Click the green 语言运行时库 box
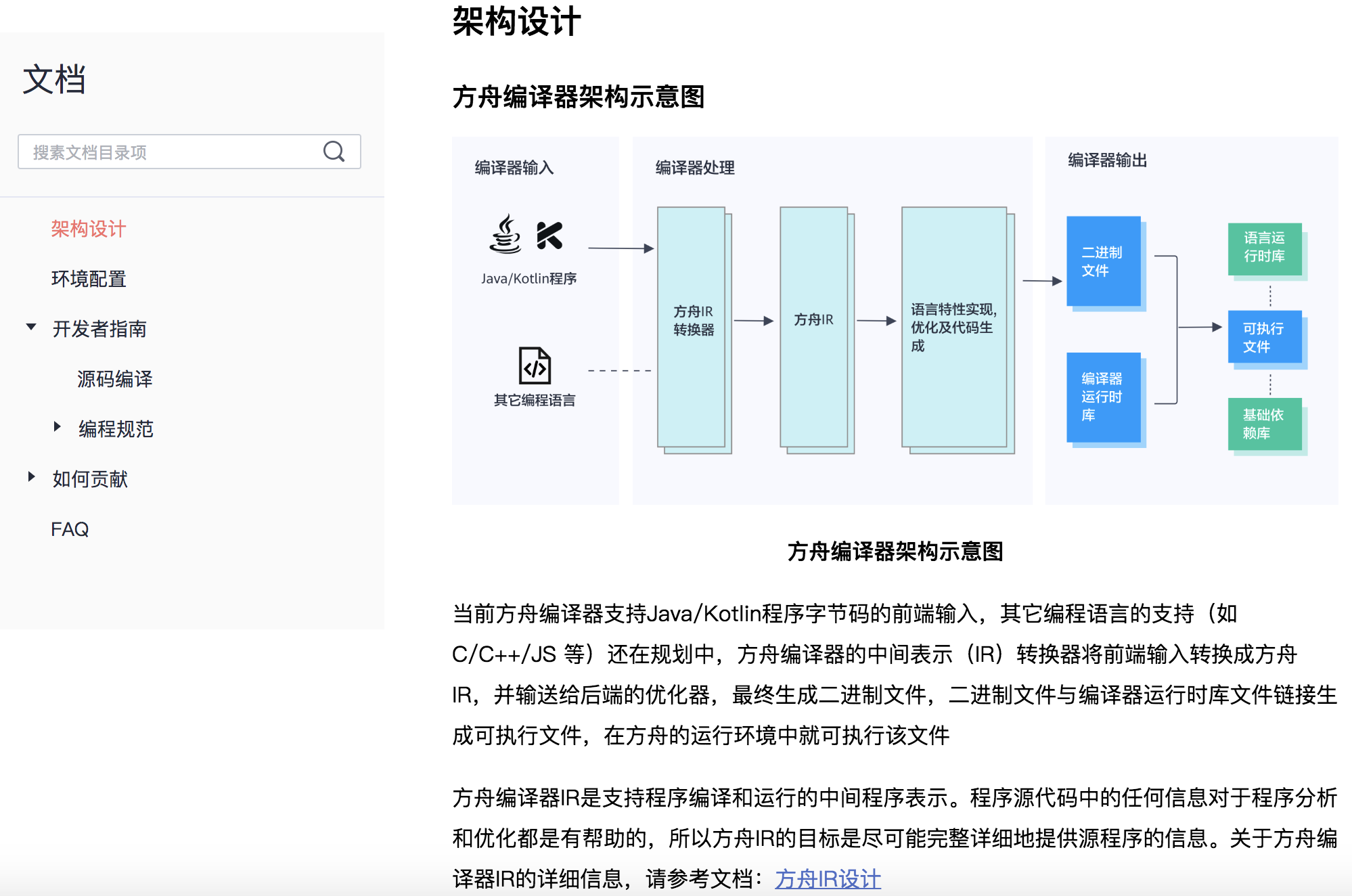 1264,248
